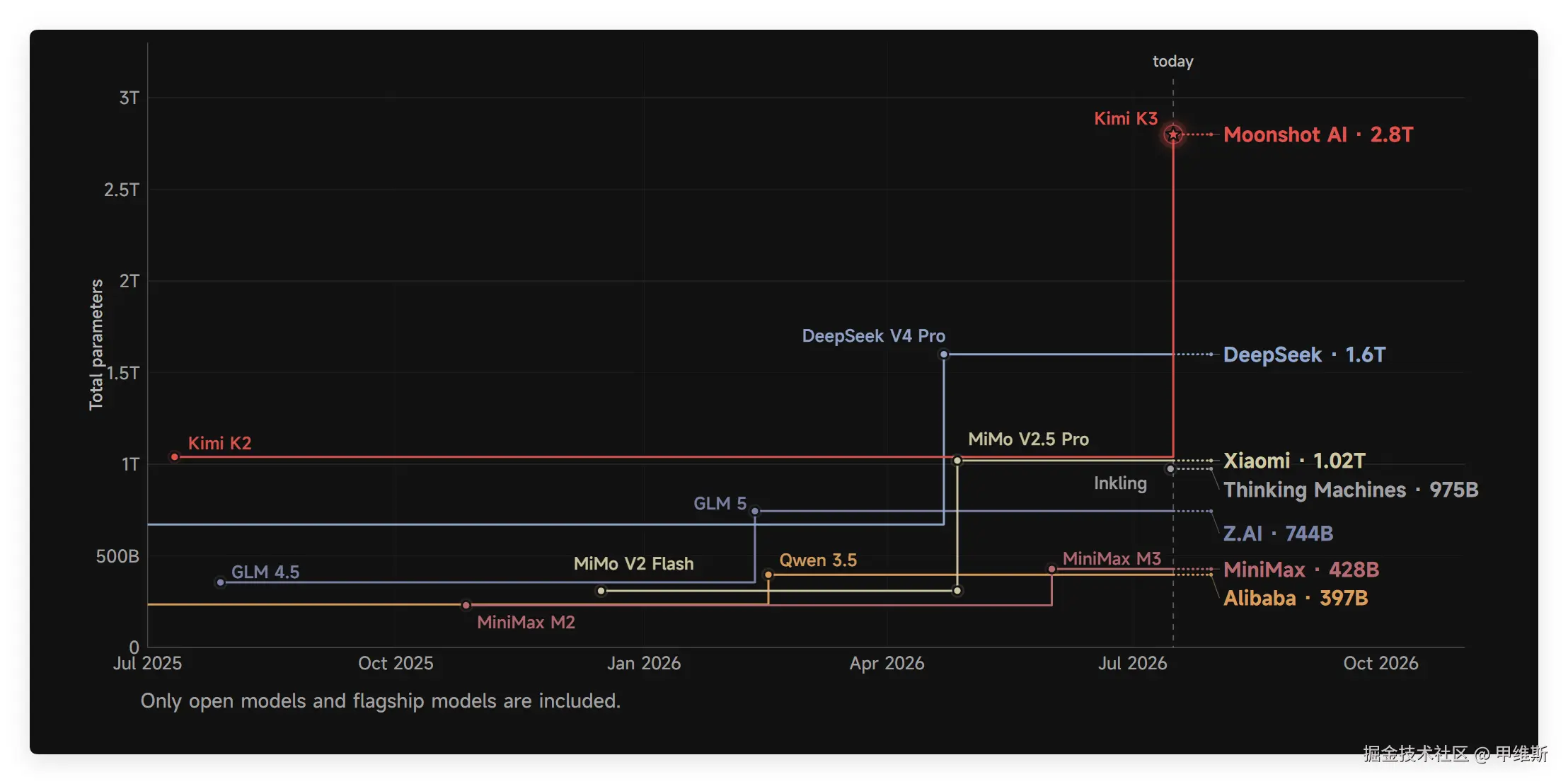Click the 'MiniMax M3' model label

pos(1112,558)
